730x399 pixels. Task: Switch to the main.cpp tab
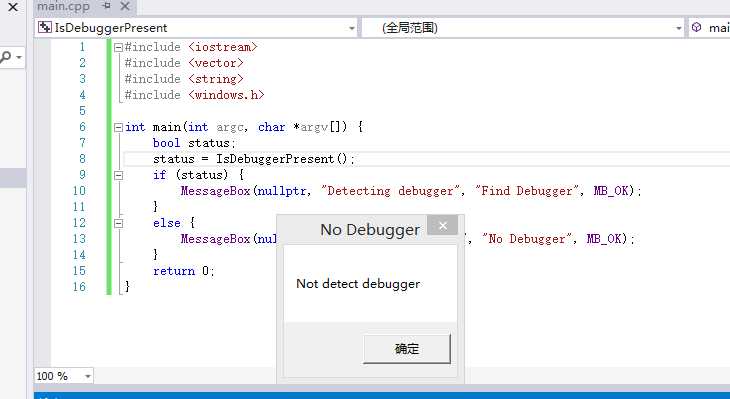pyautogui.click(x=63, y=7)
